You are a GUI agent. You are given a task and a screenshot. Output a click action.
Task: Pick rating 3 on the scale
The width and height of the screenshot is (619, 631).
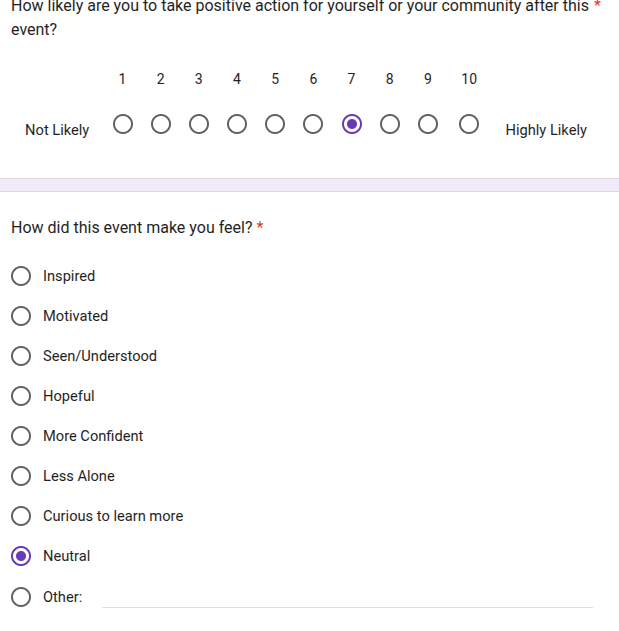(x=199, y=125)
